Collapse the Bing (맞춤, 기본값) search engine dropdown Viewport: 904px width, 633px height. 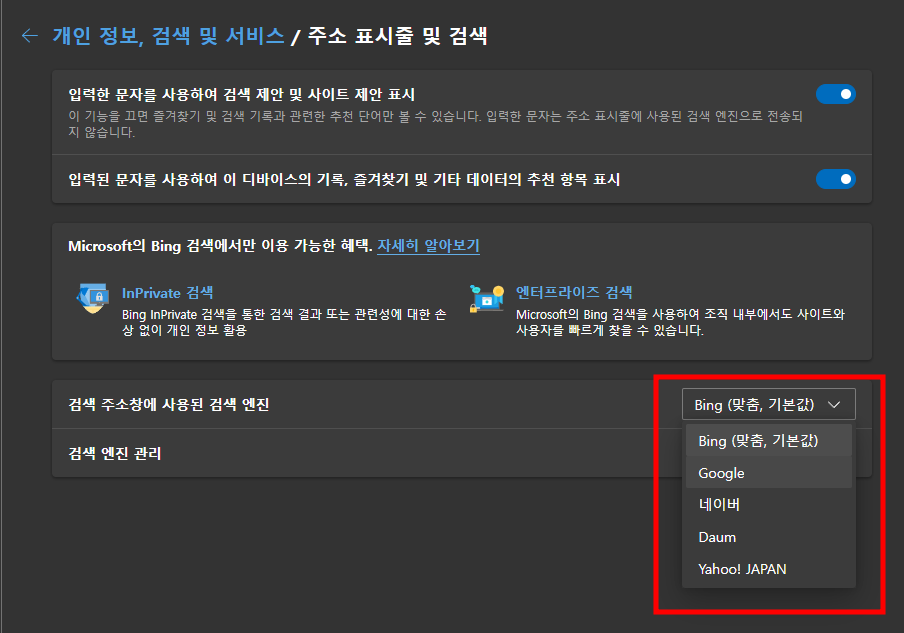[769, 404]
